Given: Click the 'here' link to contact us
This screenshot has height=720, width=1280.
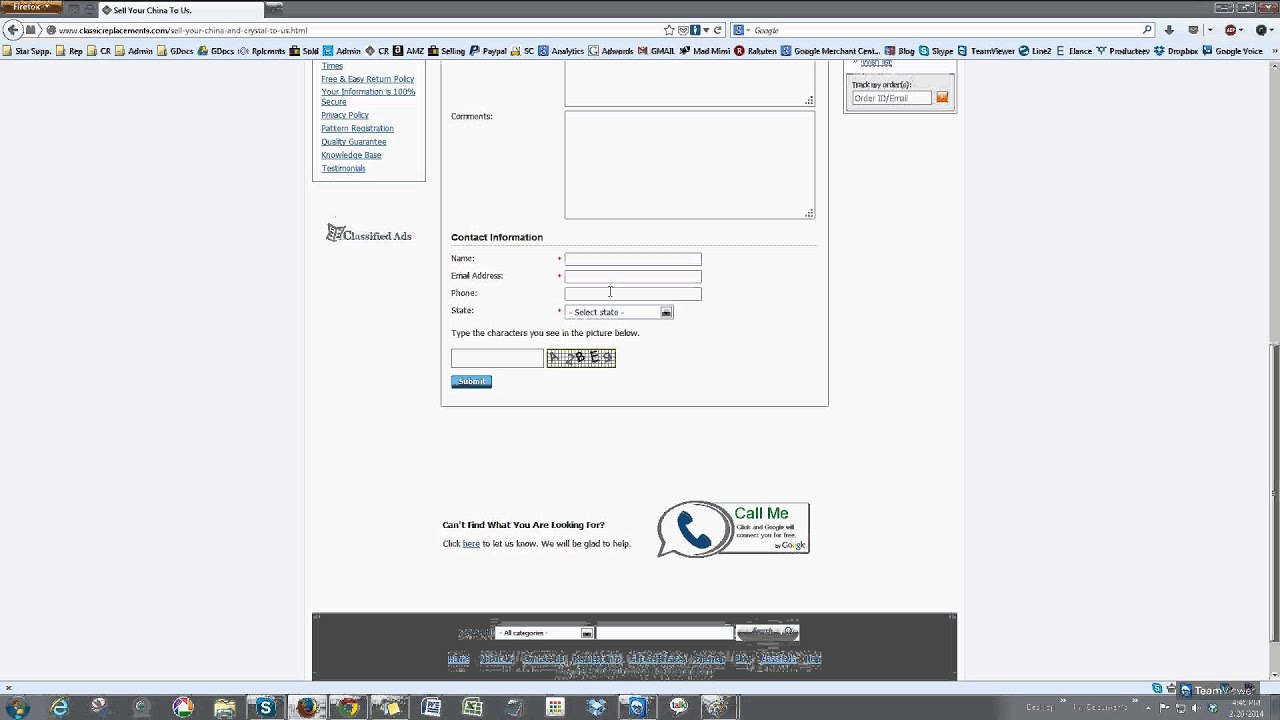Looking at the screenshot, I should tap(471, 544).
